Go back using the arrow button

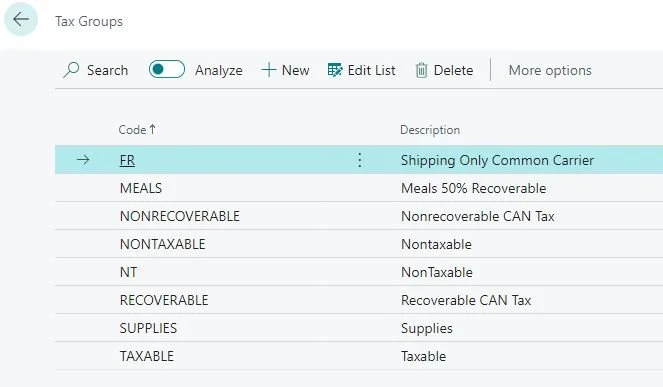(21, 19)
